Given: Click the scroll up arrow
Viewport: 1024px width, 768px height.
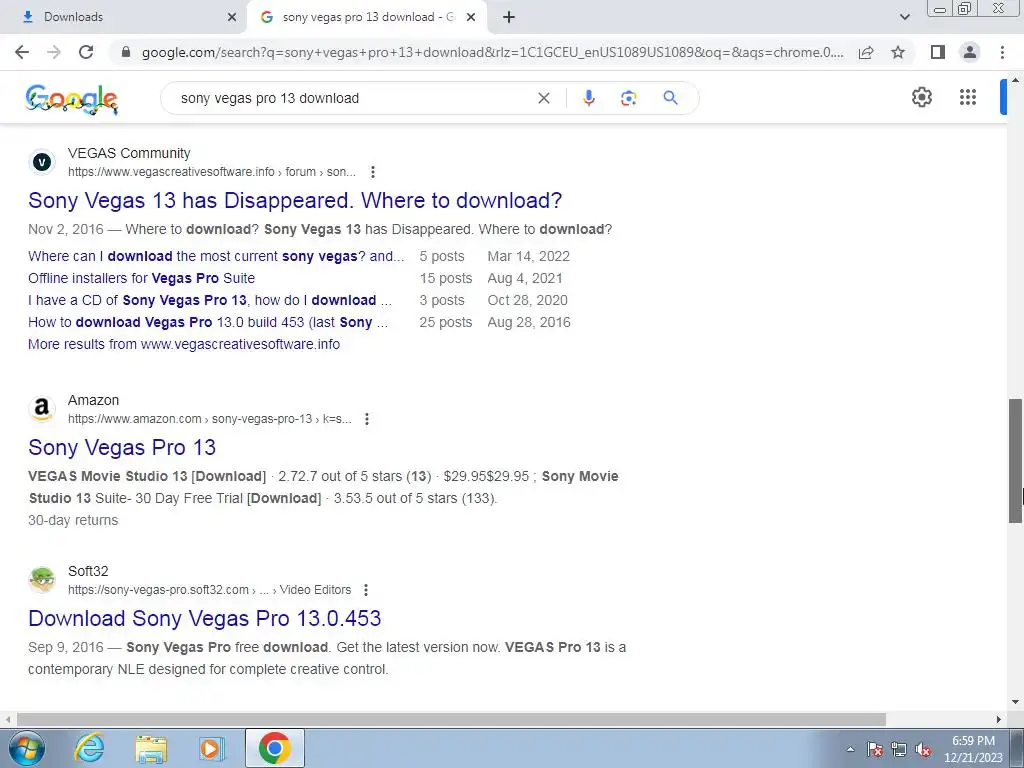Looking at the screenshot, I should click(x=1016, y=79).
